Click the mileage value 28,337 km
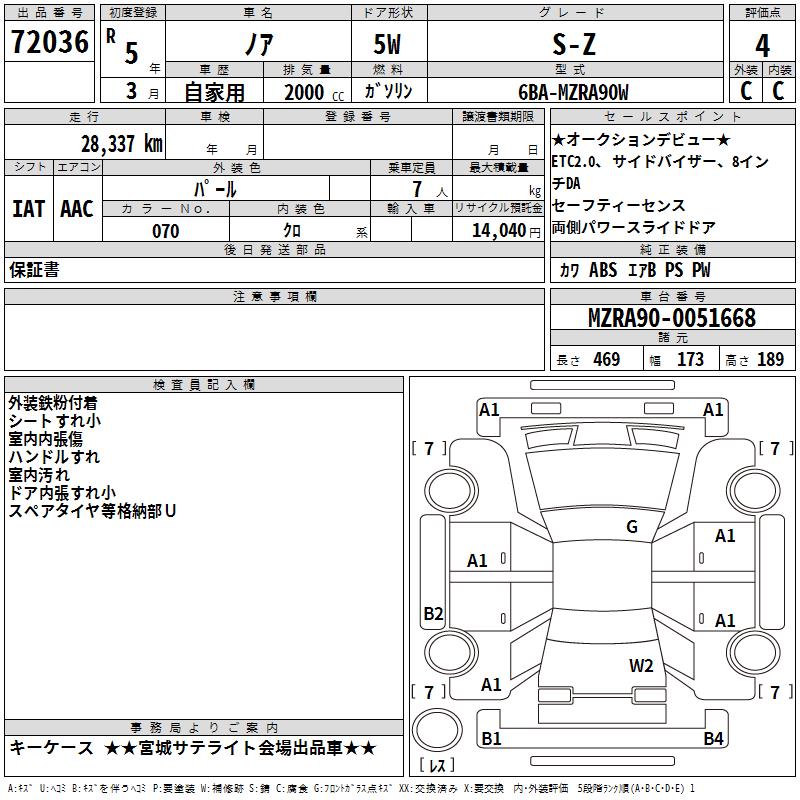Screen dimensions: 800x800 coord(121,143)
